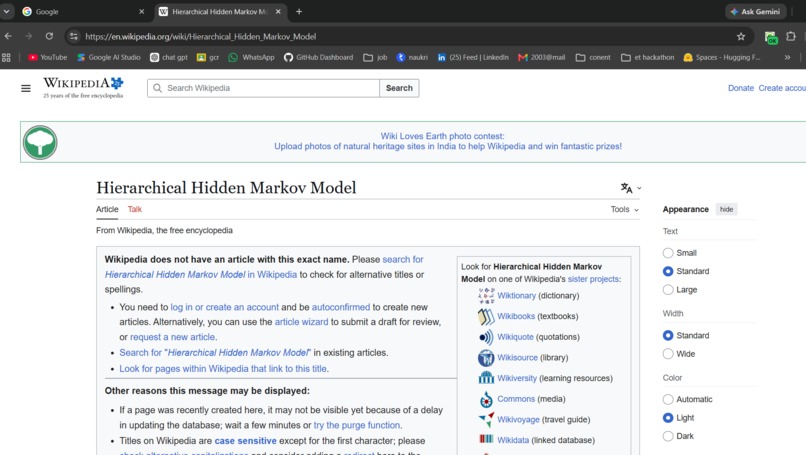The height and width of the screenshot is (455, 806).
Task: Hide the Appearance panel
Action: coord(726,209)
